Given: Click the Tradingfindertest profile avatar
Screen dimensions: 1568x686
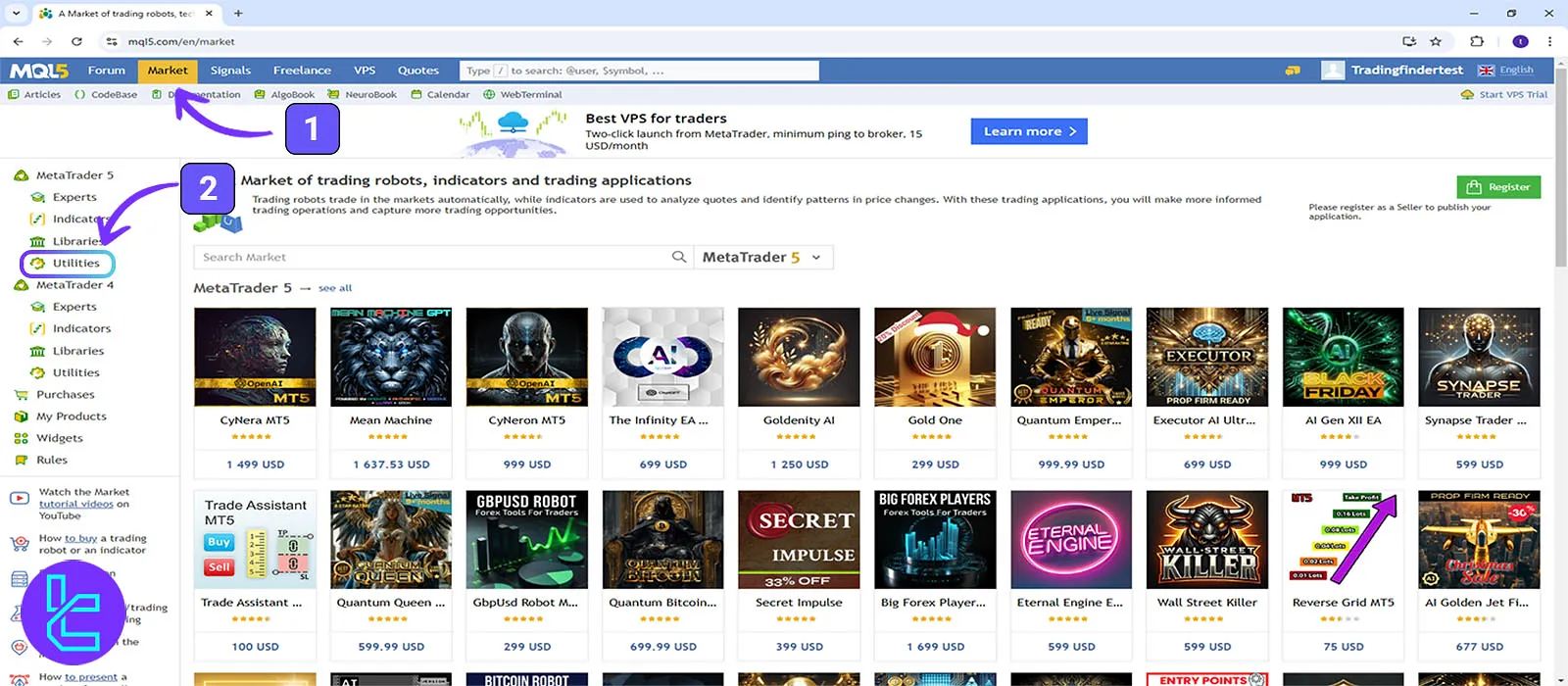Looking at the screenshot, I should tap(1332, 71).
